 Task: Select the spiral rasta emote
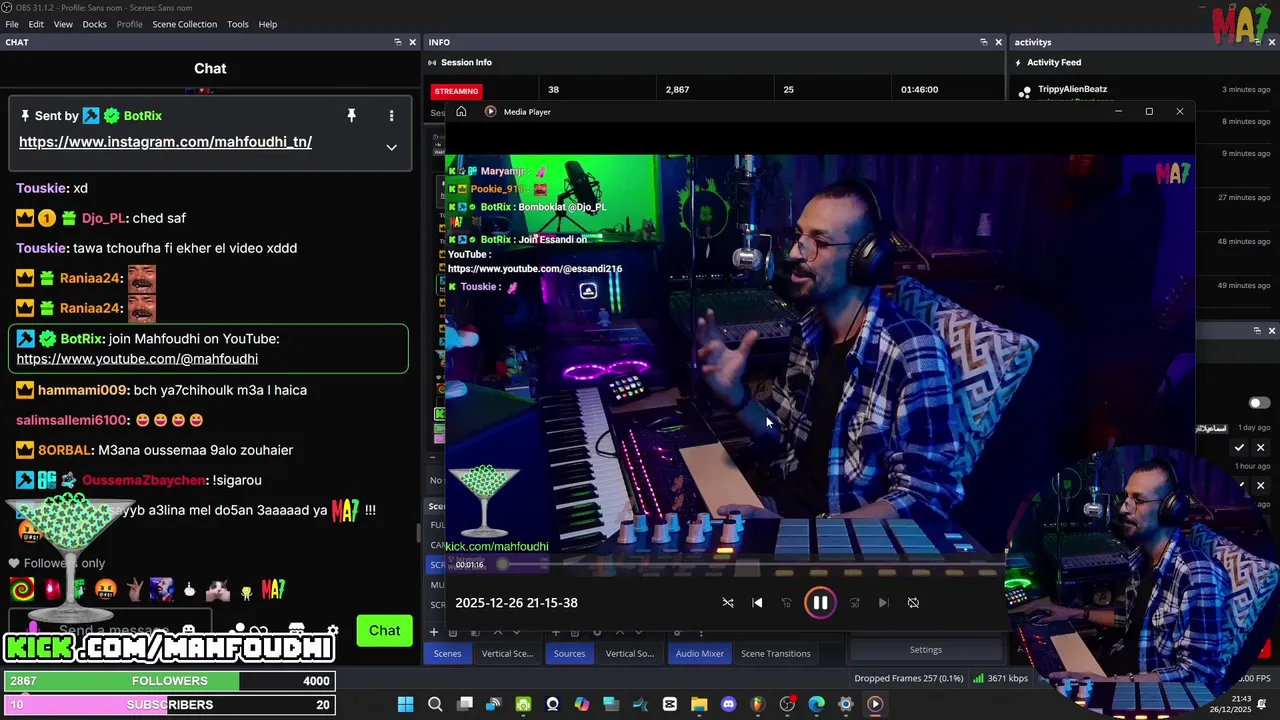point(21,590)
